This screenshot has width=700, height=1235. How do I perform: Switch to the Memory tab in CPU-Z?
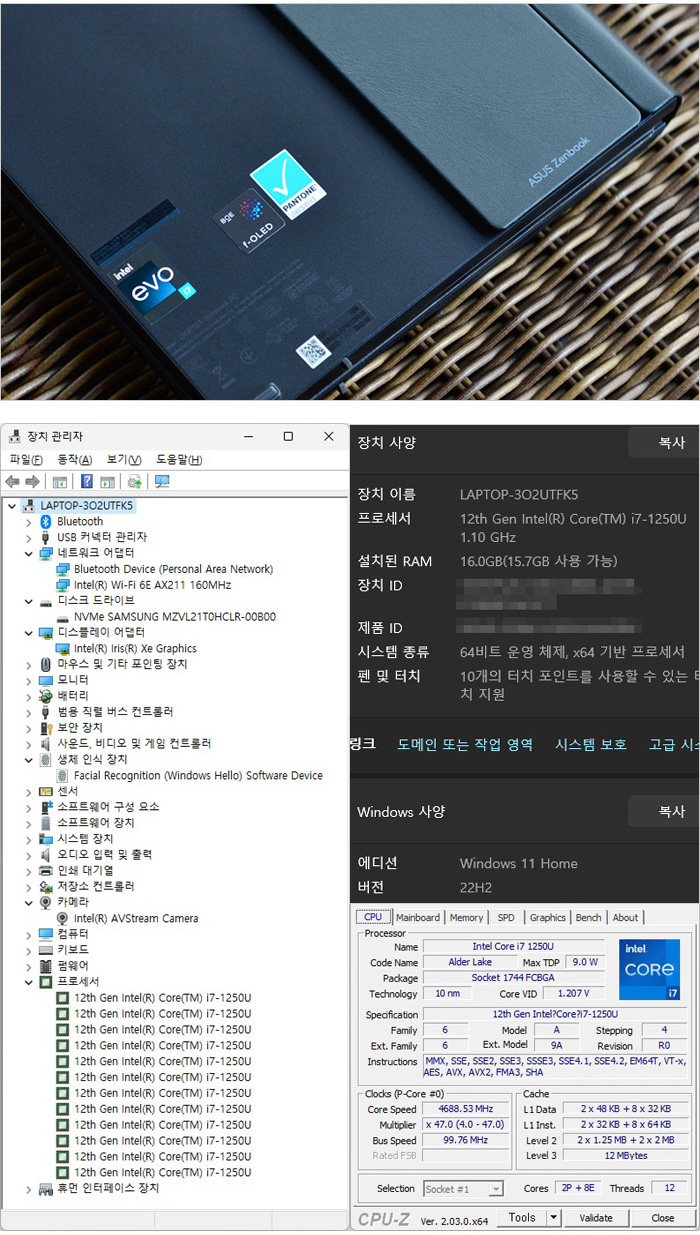466,917
